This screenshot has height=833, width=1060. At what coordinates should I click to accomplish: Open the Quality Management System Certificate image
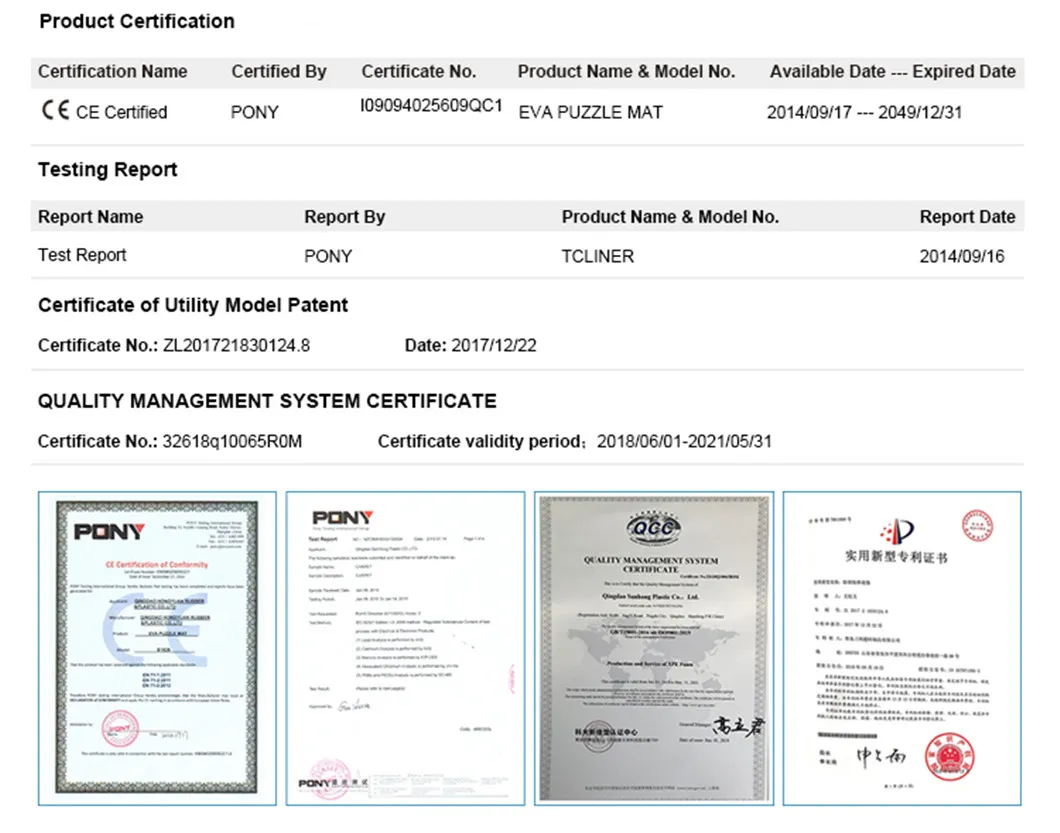pyautogui.click(x=653, y=648)
